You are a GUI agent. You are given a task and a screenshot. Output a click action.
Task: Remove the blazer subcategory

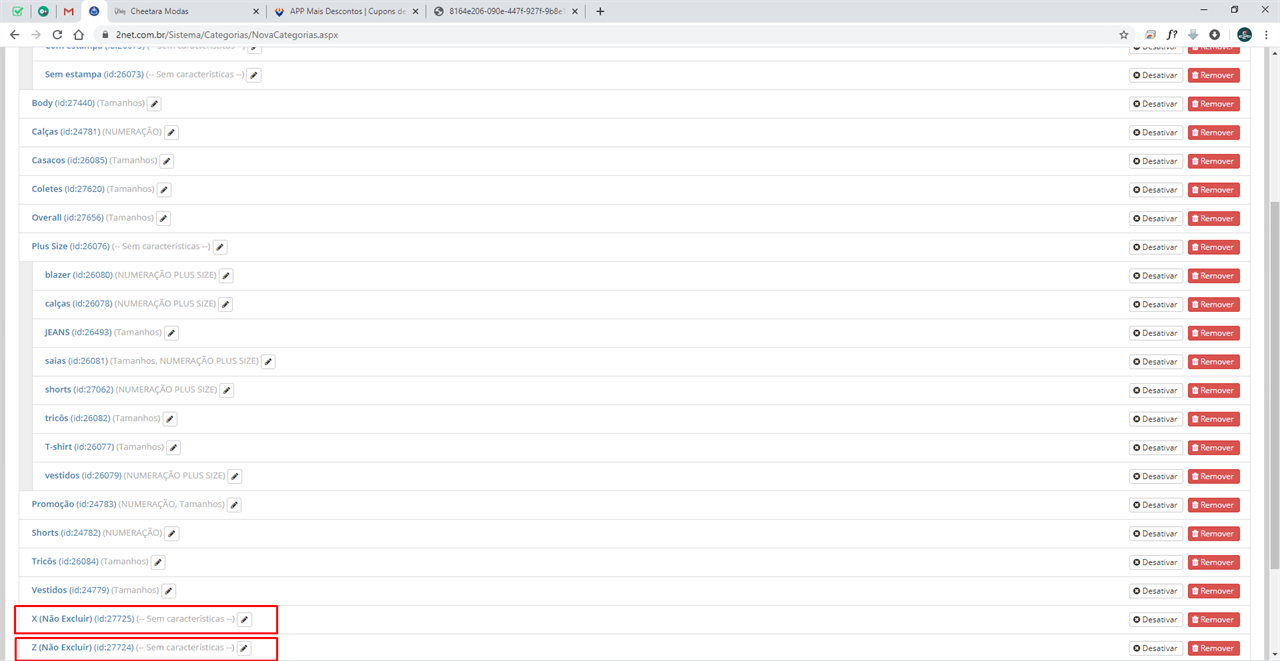1213,276
